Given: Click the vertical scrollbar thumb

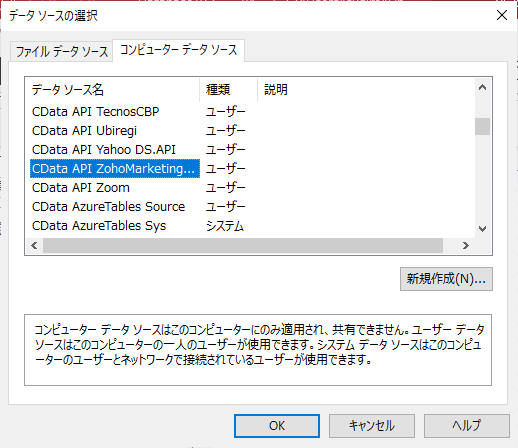Looking at the screenshot, I should coord(482,126).
